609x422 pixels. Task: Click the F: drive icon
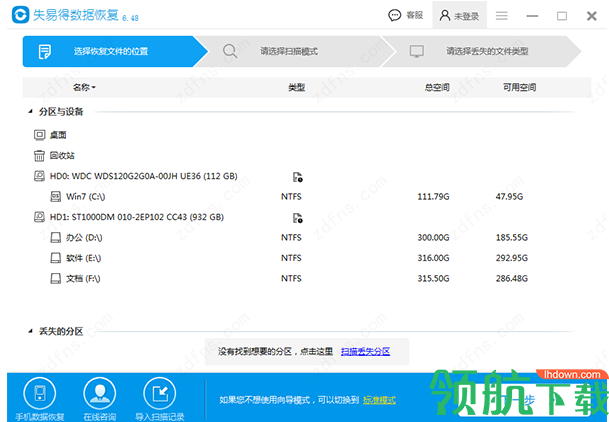click(56, 279)
